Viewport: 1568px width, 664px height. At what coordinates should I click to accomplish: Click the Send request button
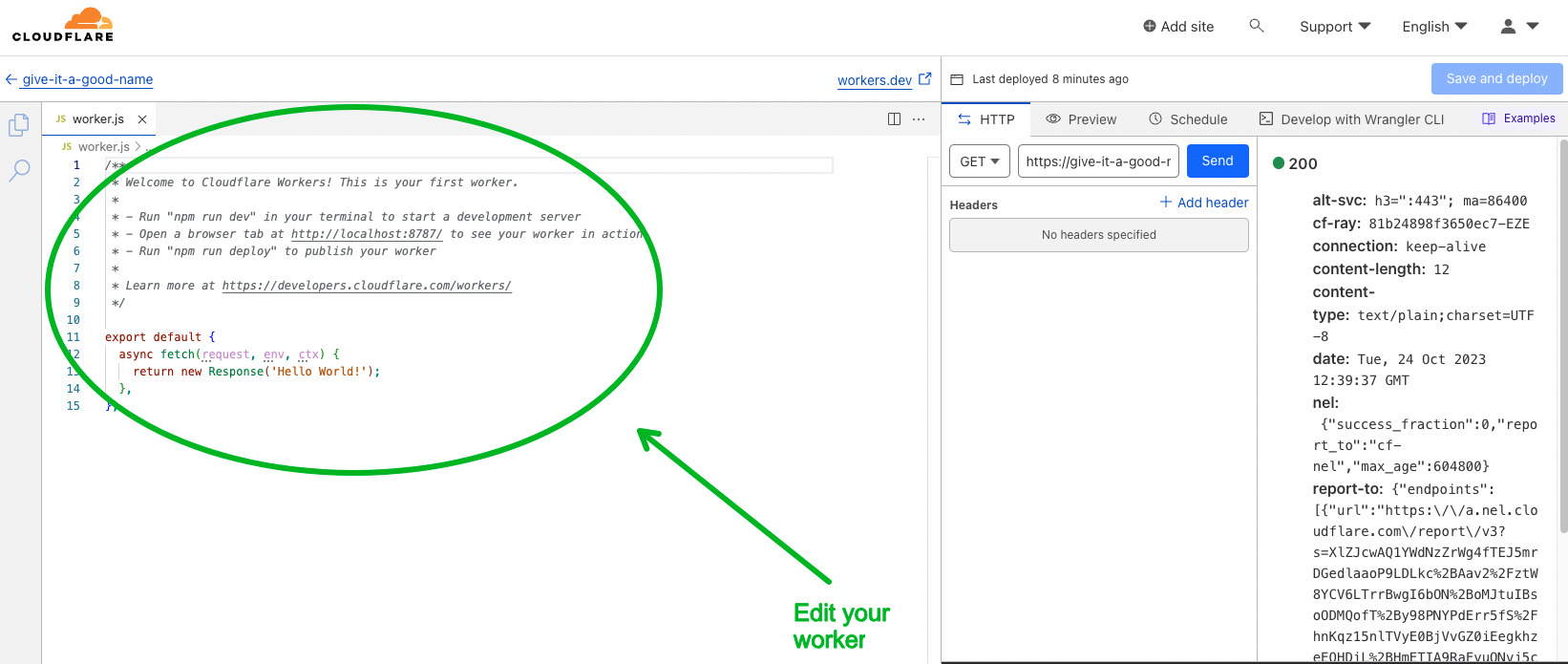click(1218, 161)
